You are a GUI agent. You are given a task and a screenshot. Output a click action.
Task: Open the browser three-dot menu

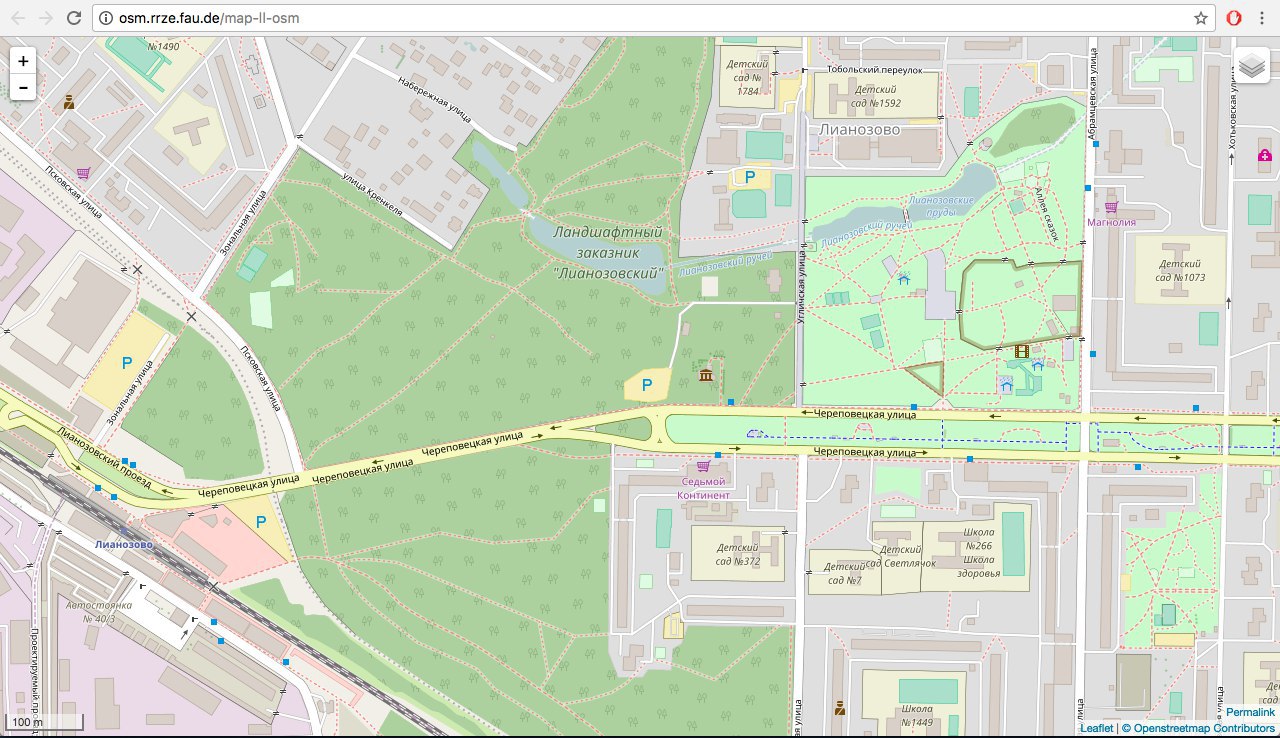[1264, 18]
